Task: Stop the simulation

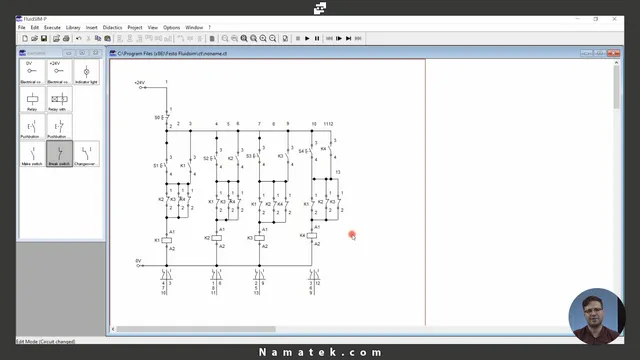Action: click(298, 38)
